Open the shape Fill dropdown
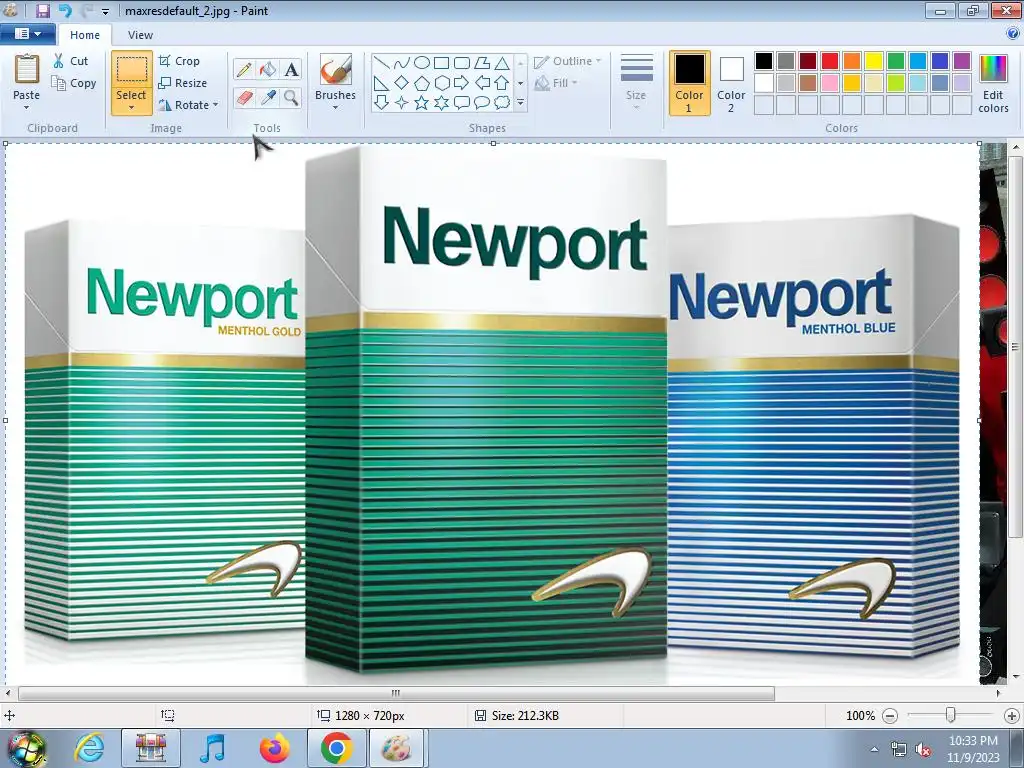The height and width of the screenshot is (768, 1024). coord(556,83)
